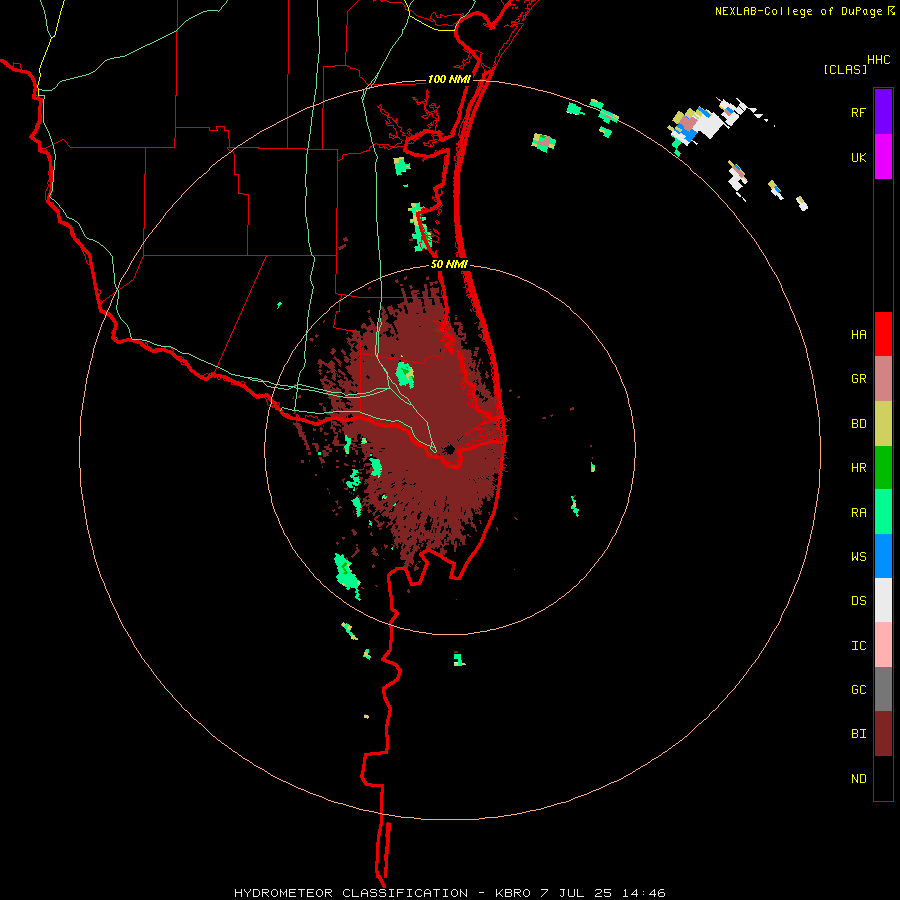Click the BD yellow legend swatch
Screen dimensions: 900x900
883,424
